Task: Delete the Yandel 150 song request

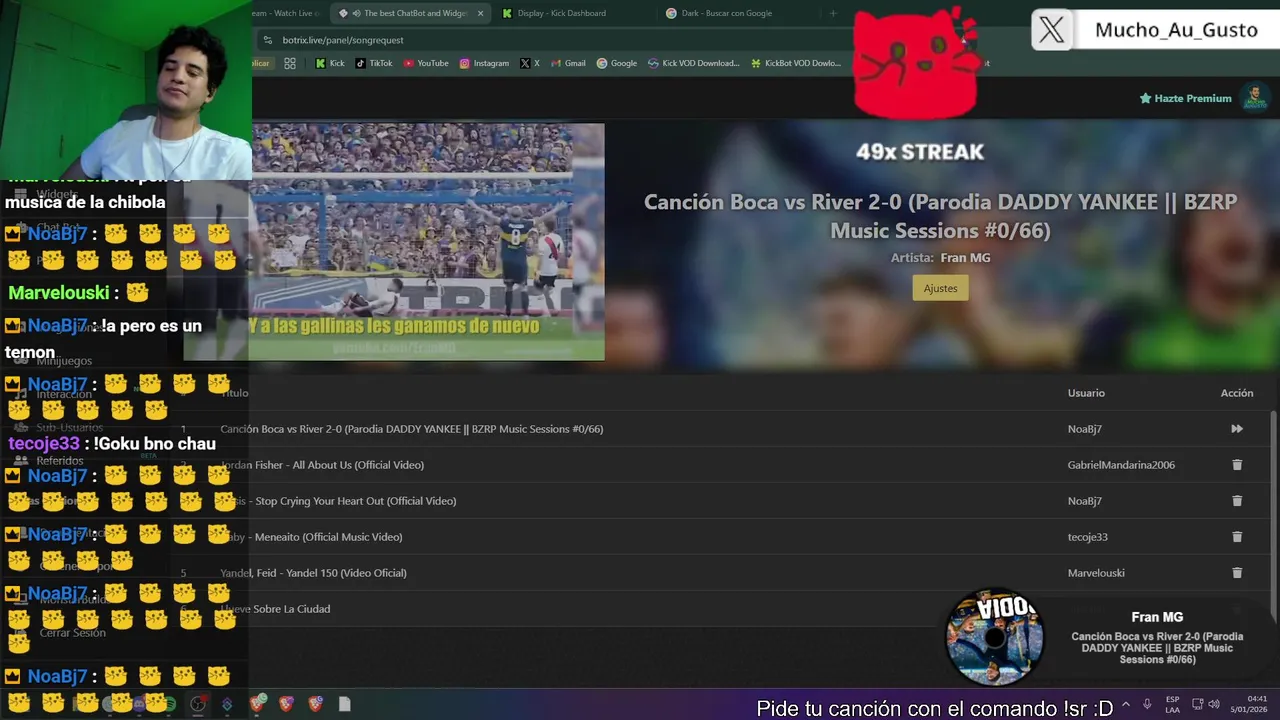Action: point(1237,573)
